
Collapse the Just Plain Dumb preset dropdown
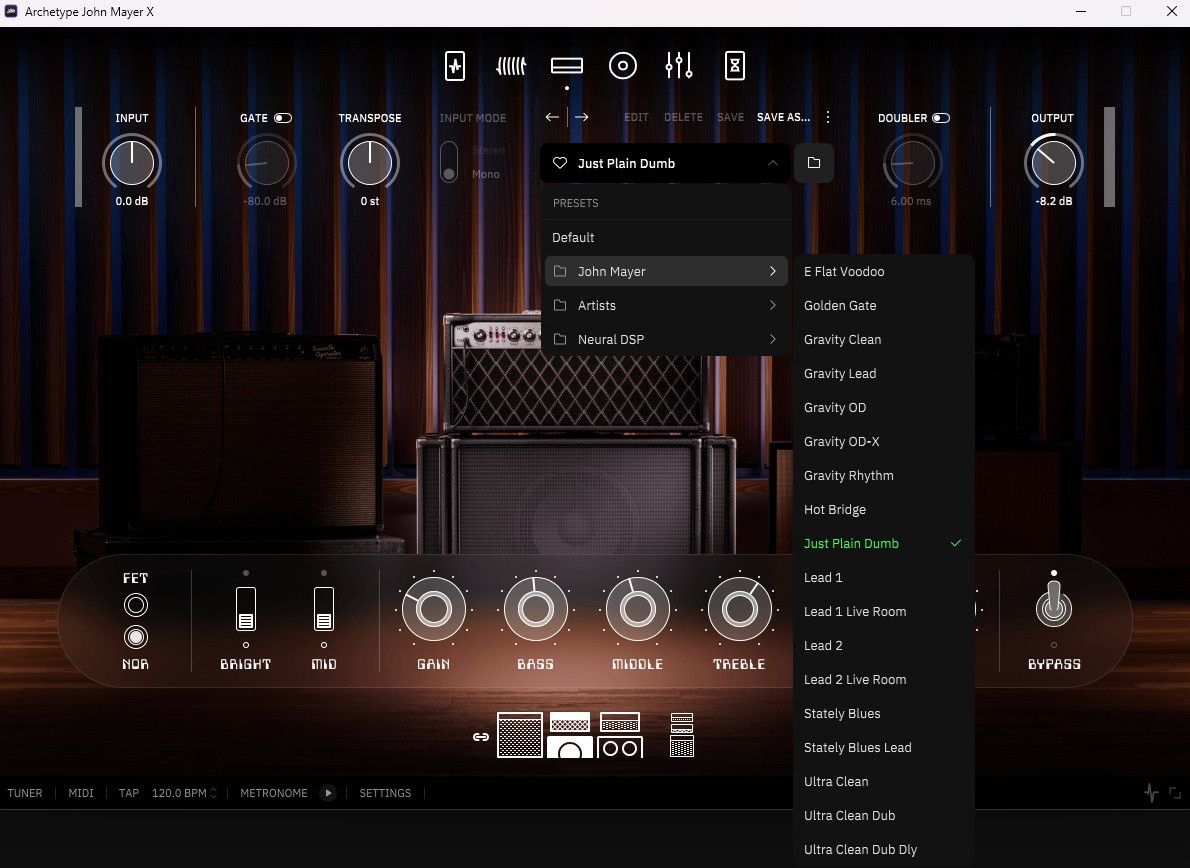pyautogui.click(x=773, y=163)
